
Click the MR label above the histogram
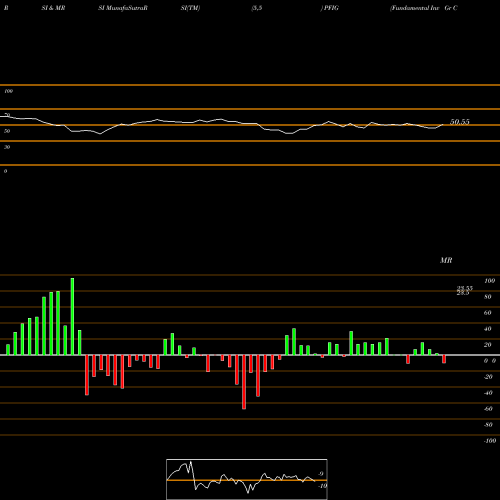446,261
